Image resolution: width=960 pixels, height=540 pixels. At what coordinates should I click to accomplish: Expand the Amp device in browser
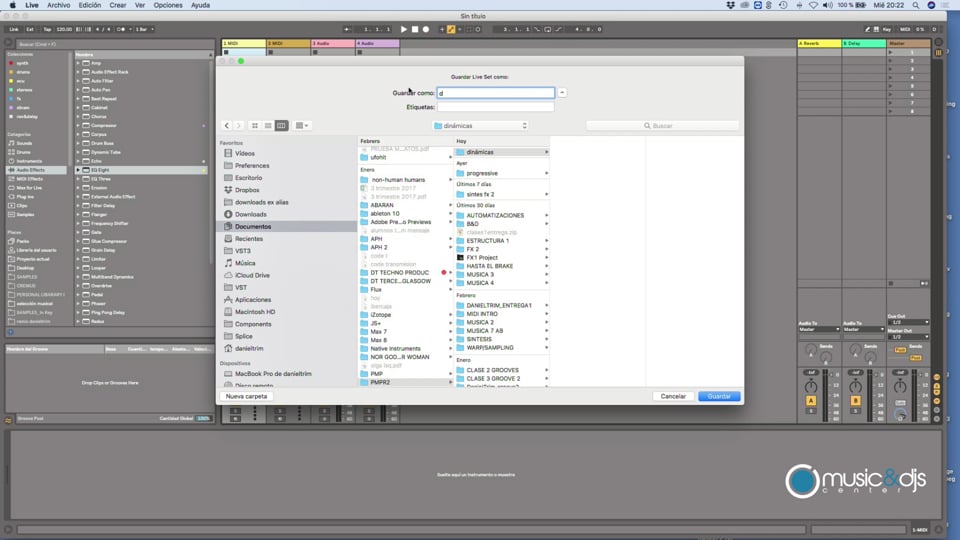point(78,63)
